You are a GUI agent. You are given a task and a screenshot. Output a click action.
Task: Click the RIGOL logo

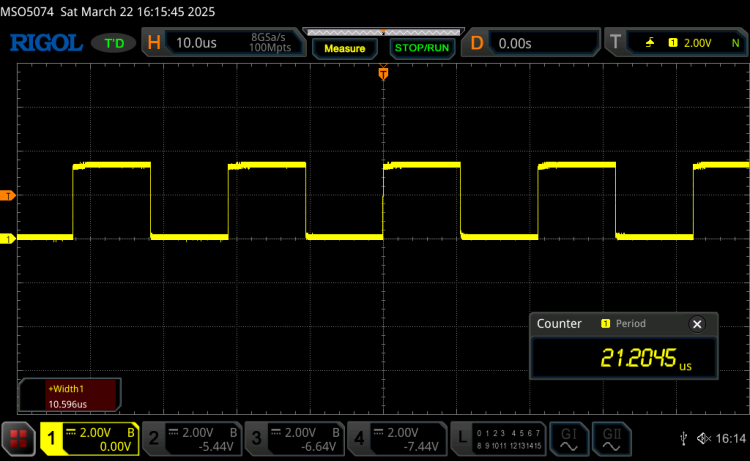pos(44,43)
